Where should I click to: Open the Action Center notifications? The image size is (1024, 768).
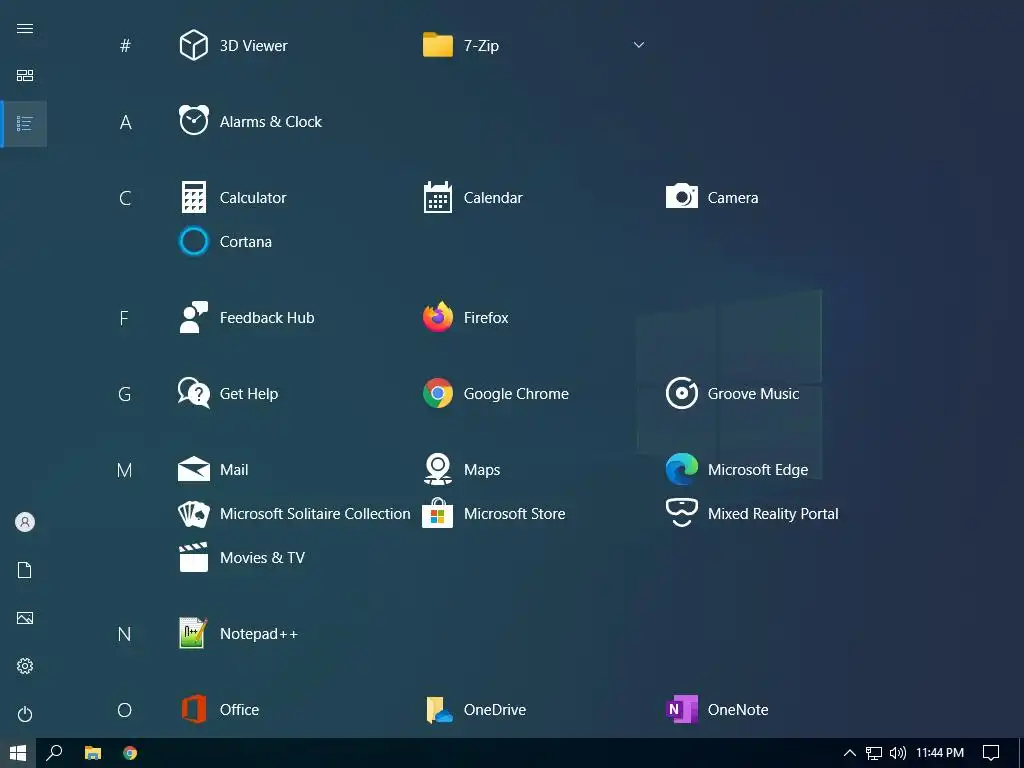[x=991, y=753]
